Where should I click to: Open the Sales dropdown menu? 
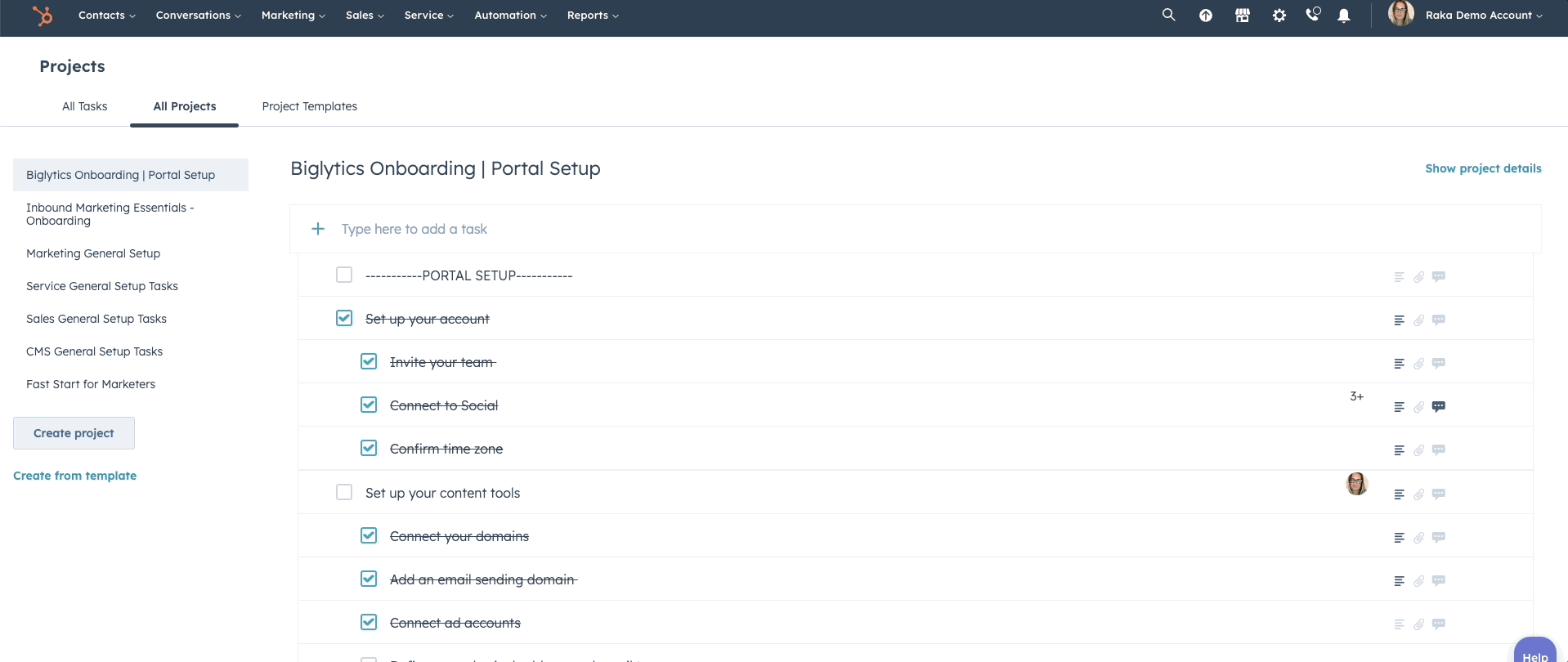click(x=365, y=15)
